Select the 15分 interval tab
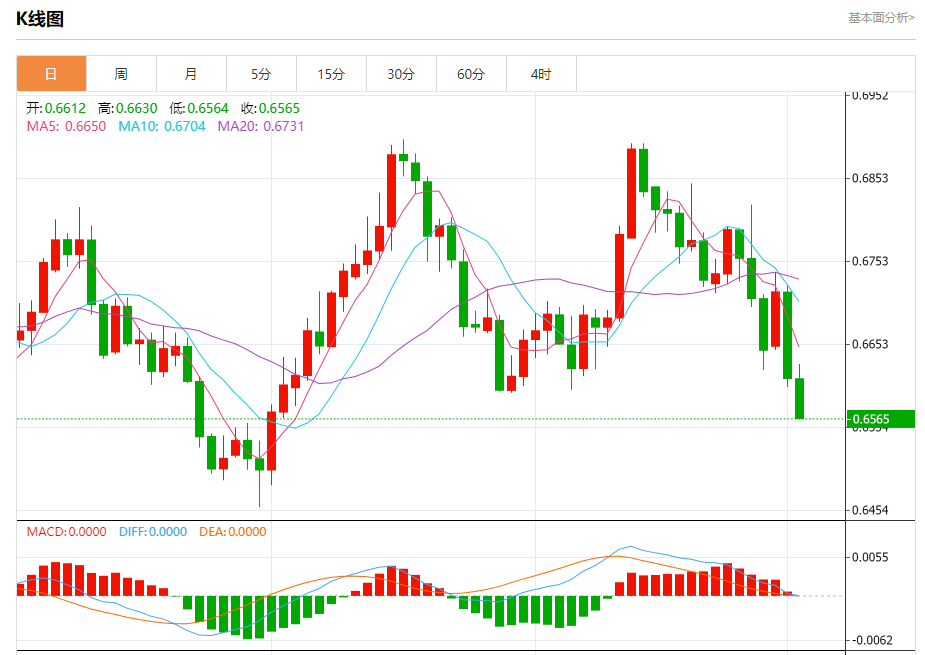Viewport: 925px width, 655px height. tap(331, 74)
